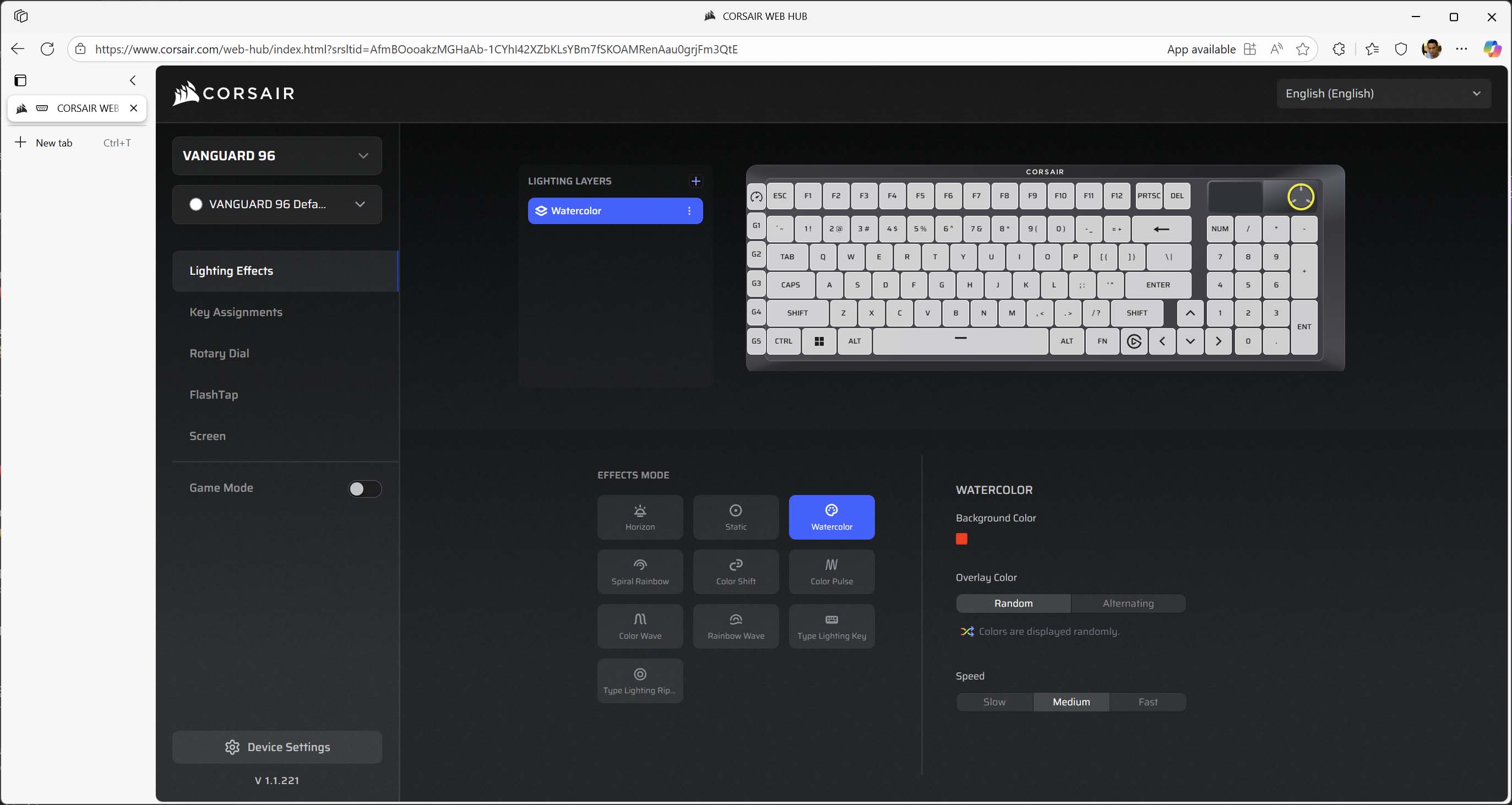The width and height of the screenshot is (1512, 805).
Task: Switch to the Key Assignments section
Action: (236, 312)
